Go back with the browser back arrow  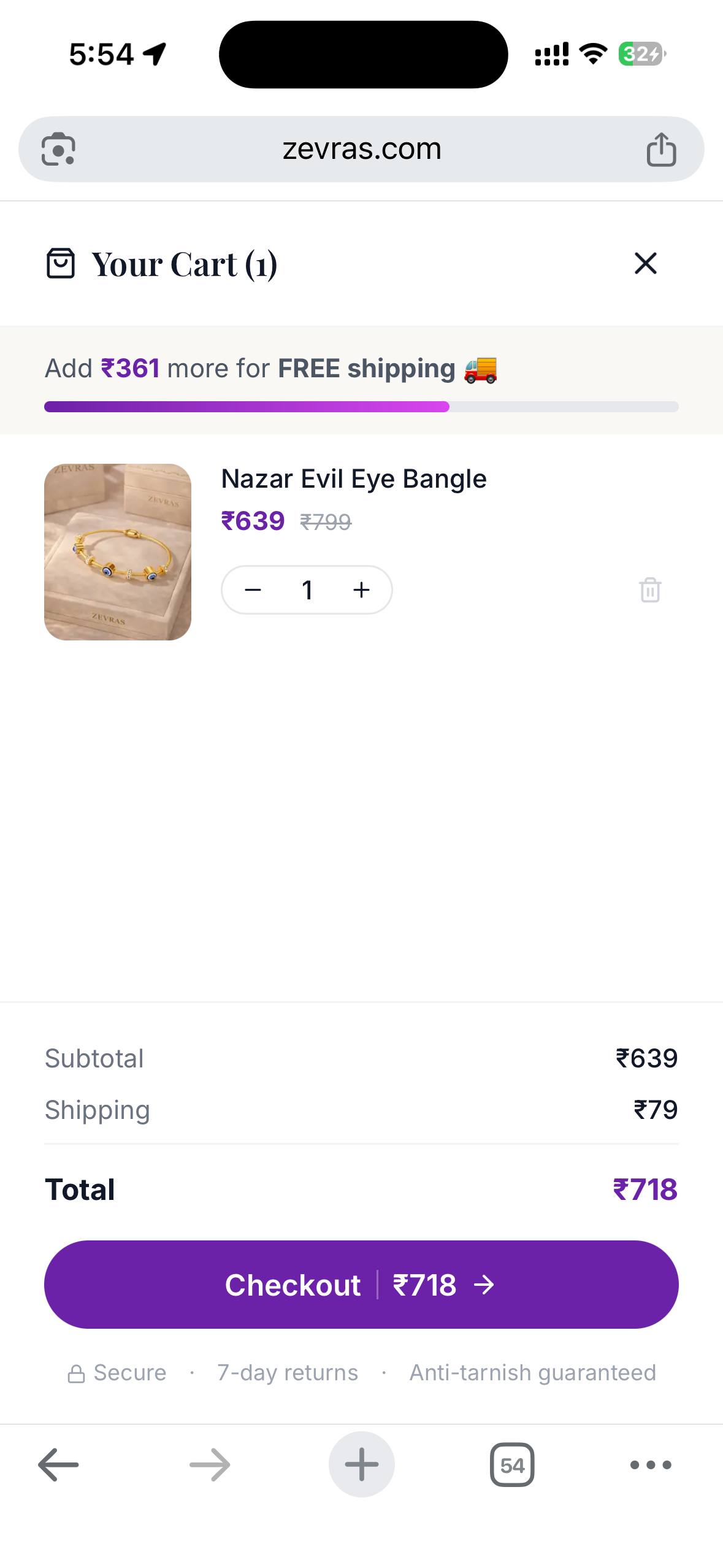[58, 1465]
